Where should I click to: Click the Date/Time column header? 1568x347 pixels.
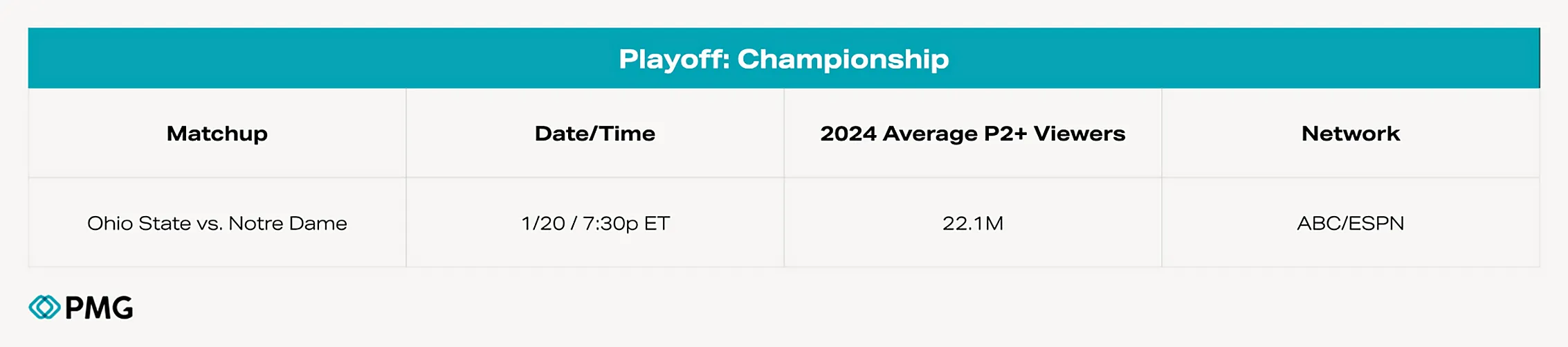coord(595,133)
